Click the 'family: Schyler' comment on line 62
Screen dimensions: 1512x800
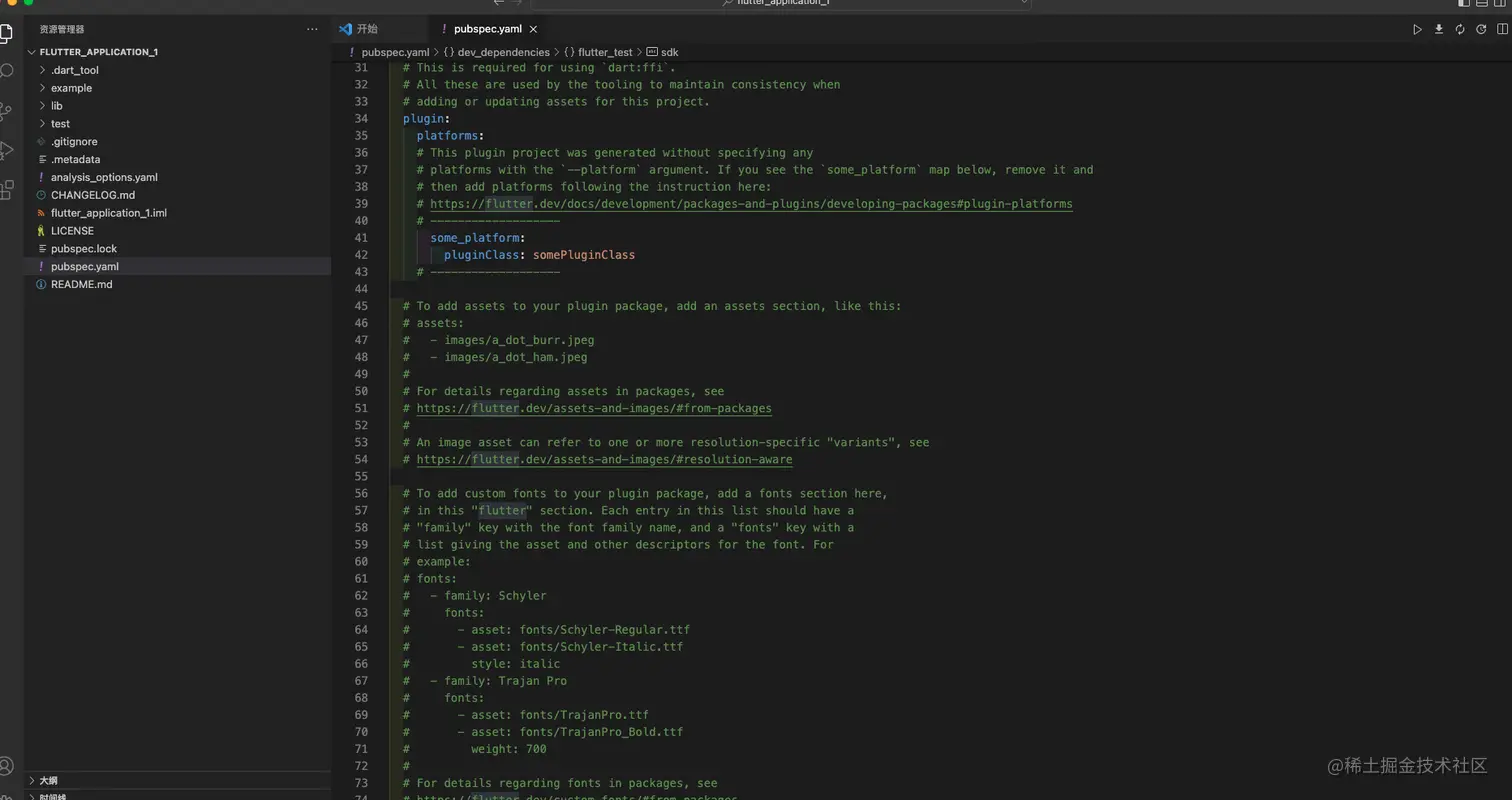[x=495, y=596]
